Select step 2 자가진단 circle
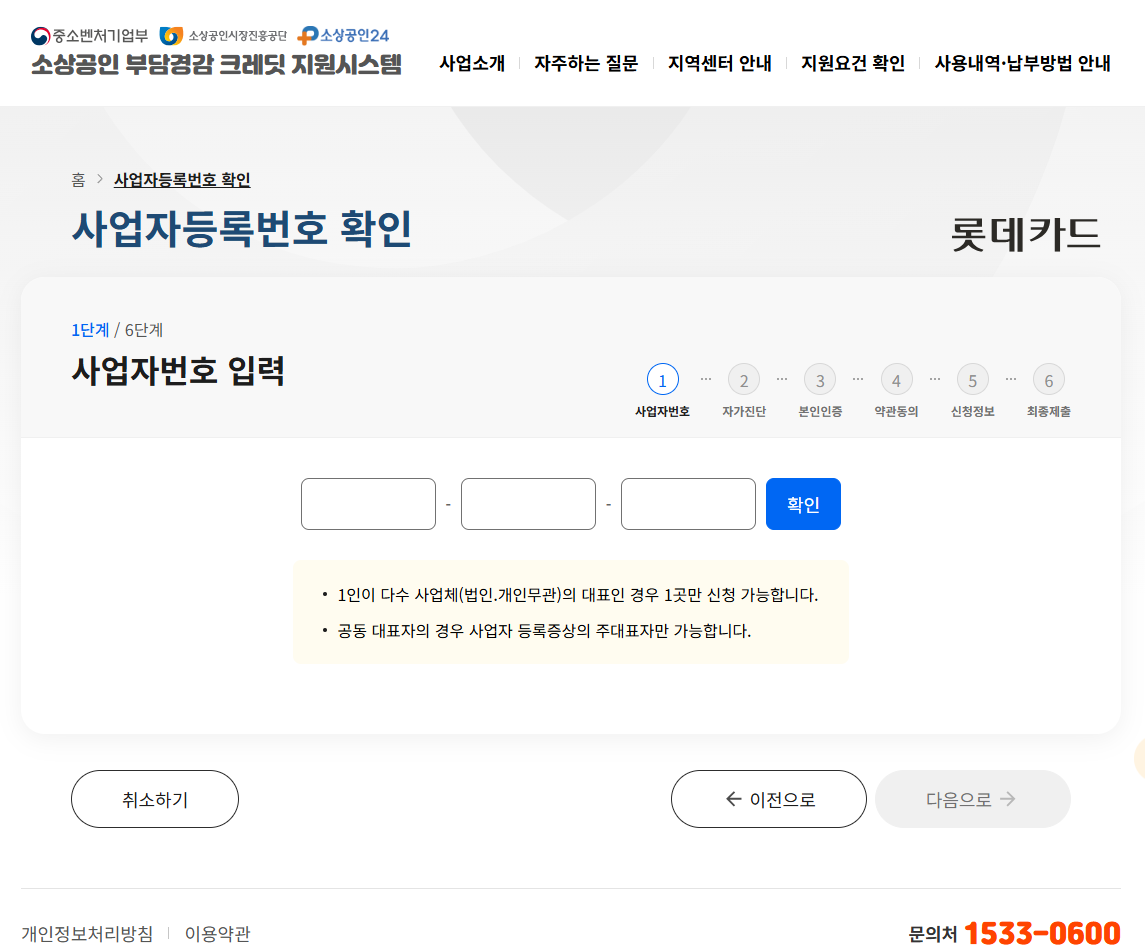The width and height of the screenshot is (1145, 950). coord(744,380)
